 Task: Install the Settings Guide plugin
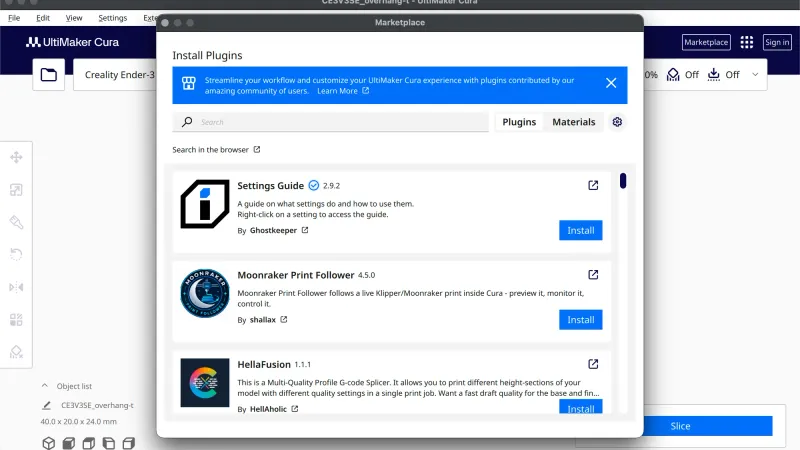tap(581, 230)
